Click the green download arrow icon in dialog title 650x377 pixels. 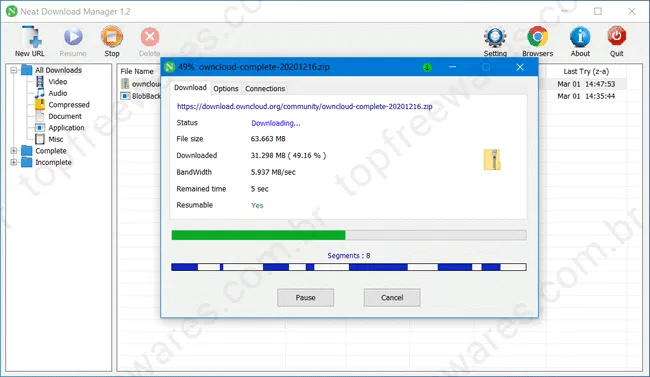click(x=427, y=67)
